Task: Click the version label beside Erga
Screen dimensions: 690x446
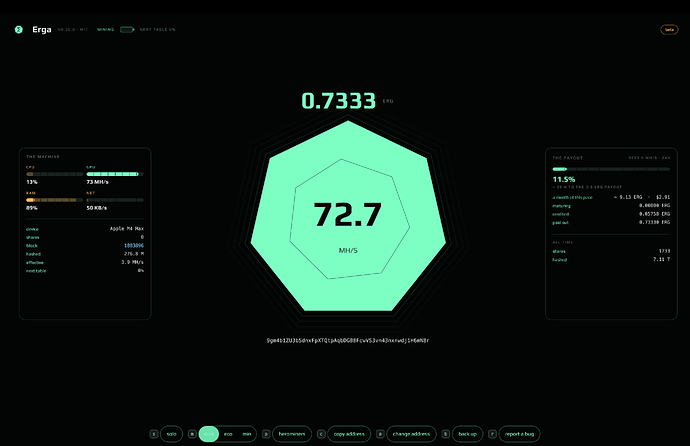Action: 73,29
